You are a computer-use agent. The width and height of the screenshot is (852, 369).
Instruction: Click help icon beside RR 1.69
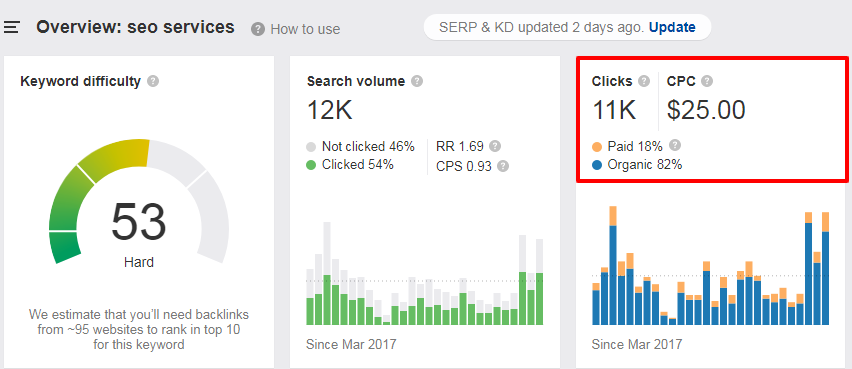[x=494, y=146]
